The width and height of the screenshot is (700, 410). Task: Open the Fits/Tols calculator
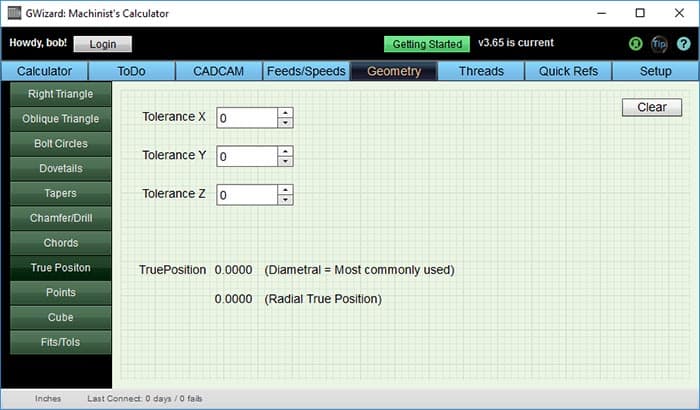click(61, 342)
